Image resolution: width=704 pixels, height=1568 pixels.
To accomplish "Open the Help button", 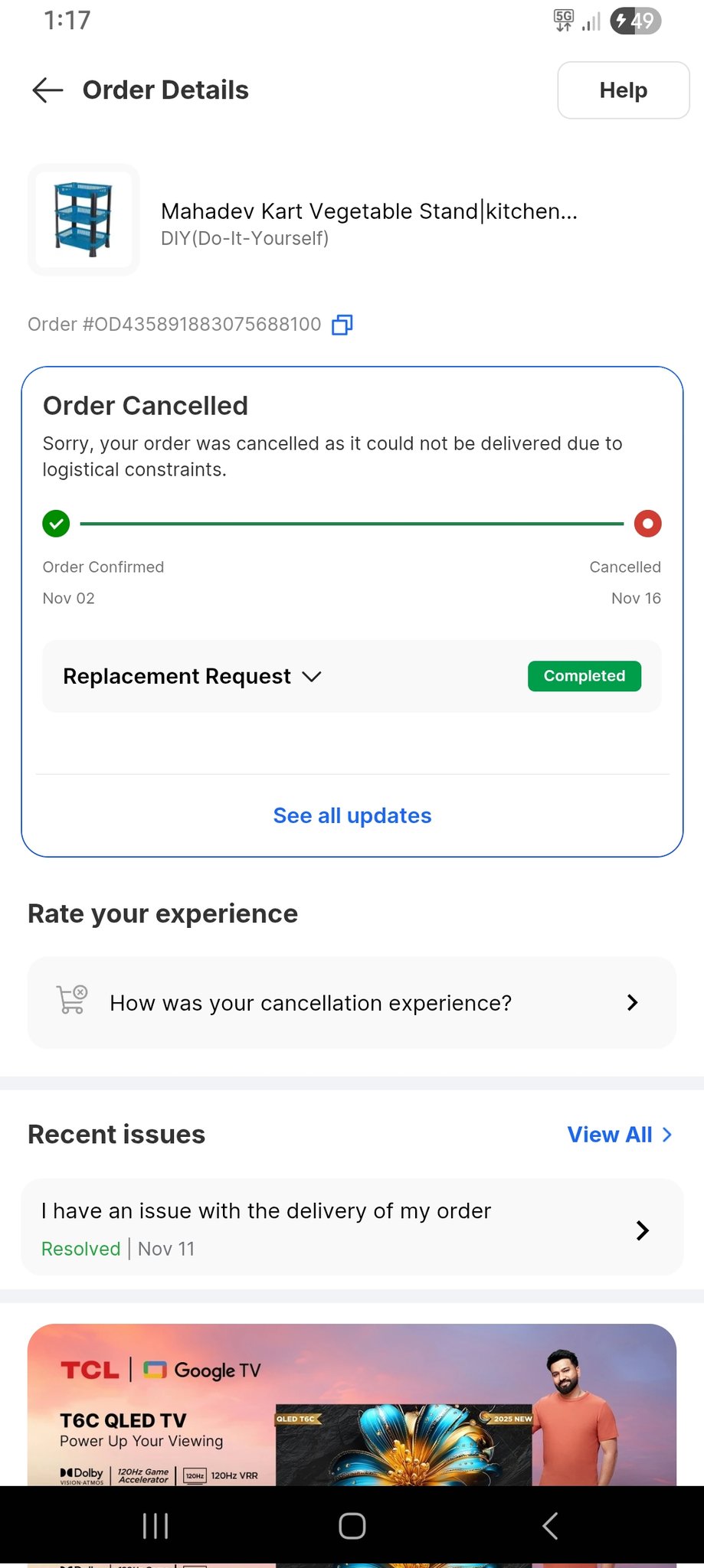I will pyautogui.click(x=623, y=90).
